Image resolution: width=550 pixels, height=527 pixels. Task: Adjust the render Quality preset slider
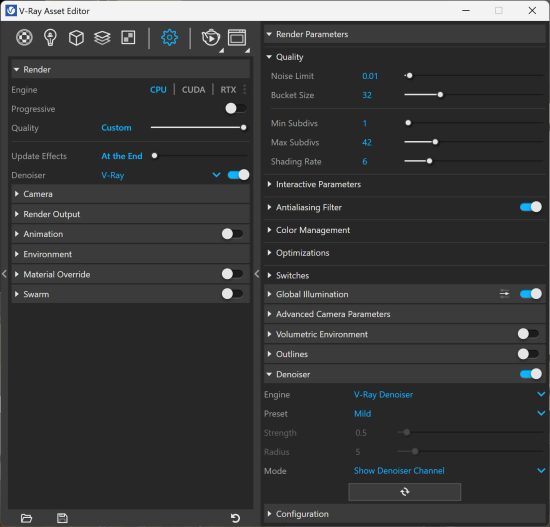(199, 127)
